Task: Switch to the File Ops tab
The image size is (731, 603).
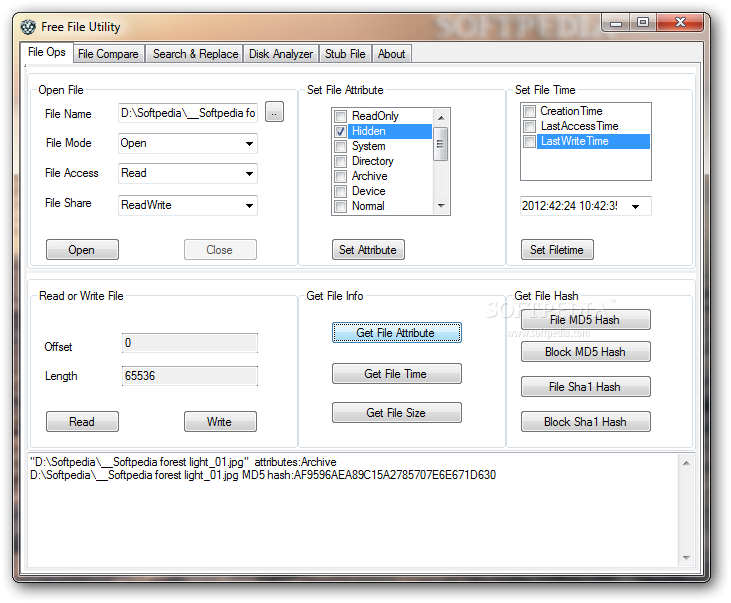Action: [47, 52]
